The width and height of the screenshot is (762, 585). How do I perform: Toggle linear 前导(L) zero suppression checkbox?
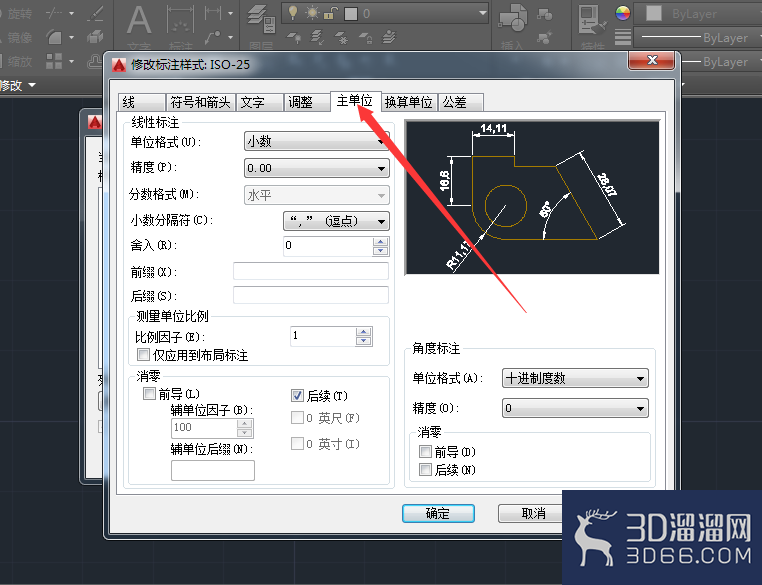(x=149, y=394)
